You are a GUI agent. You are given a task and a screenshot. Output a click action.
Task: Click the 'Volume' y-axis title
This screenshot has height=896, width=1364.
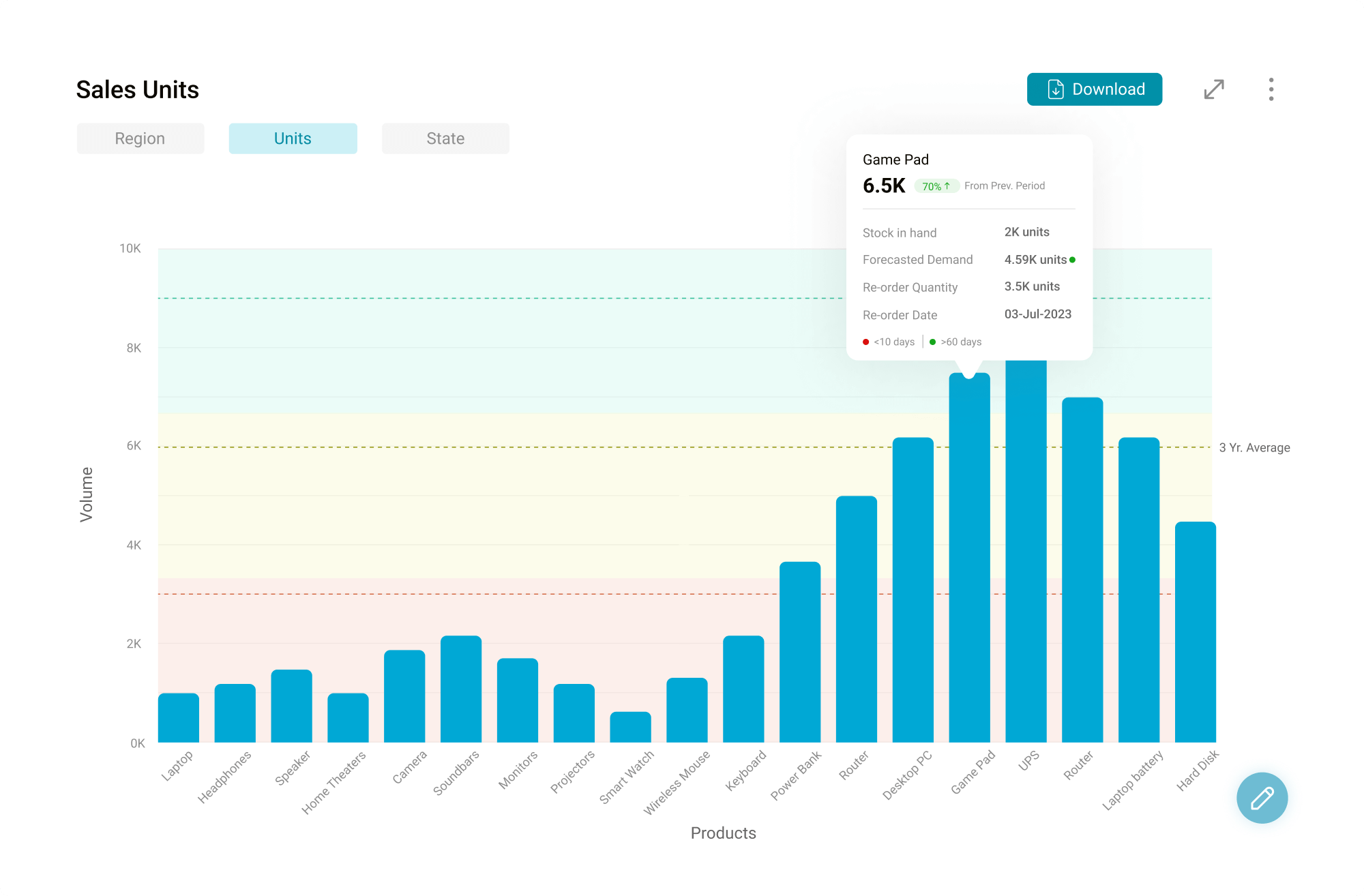[86, 494]
